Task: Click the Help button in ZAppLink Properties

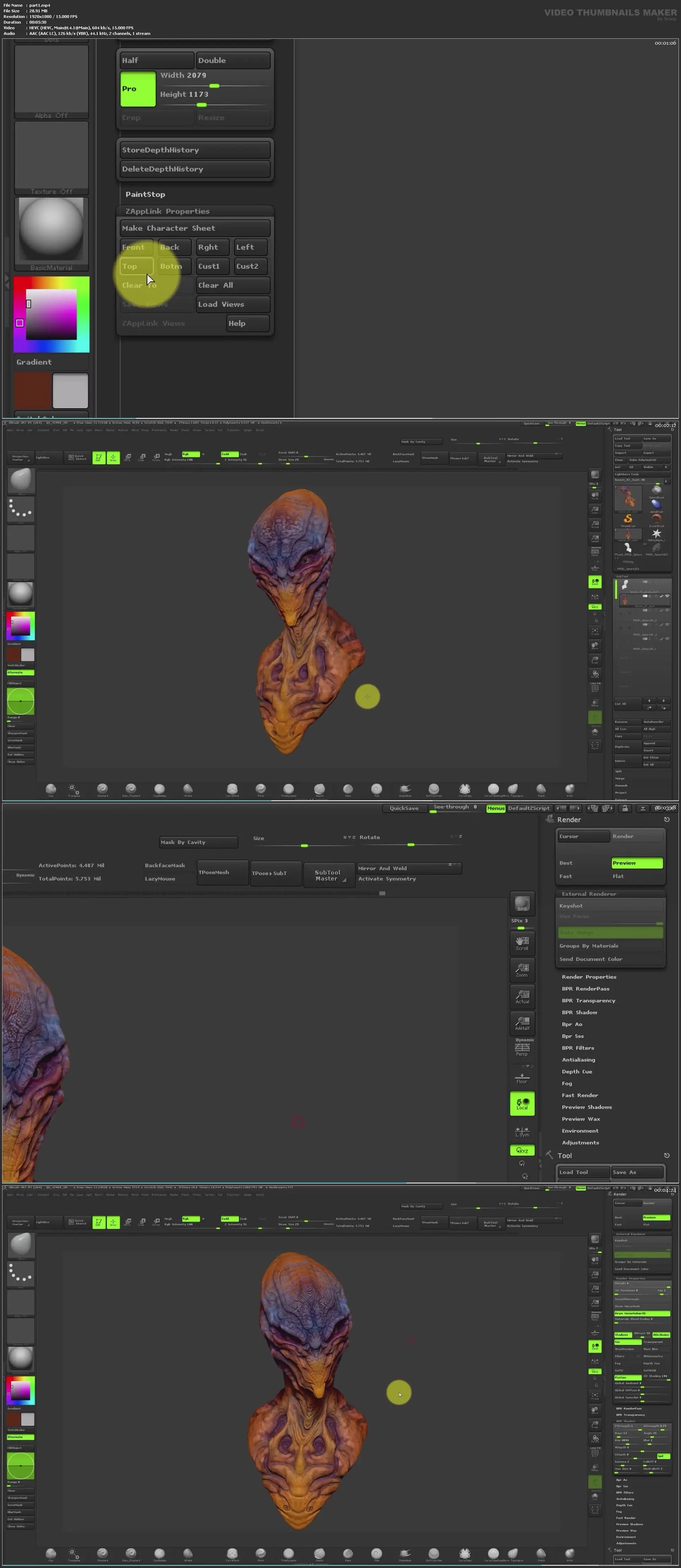Action: tap(248, 323)
